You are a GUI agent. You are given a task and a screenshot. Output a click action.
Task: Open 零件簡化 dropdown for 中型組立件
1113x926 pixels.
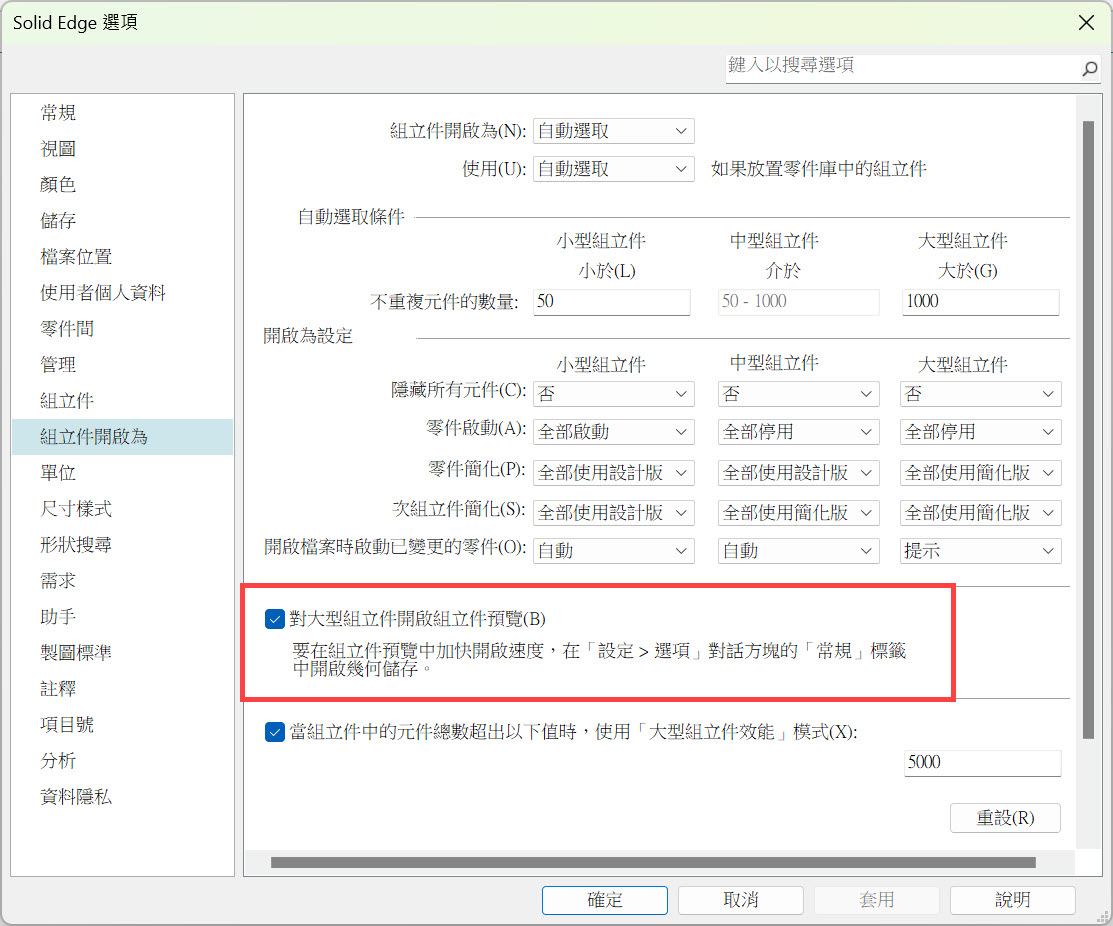pyautogui.click(x=799, y=473)
